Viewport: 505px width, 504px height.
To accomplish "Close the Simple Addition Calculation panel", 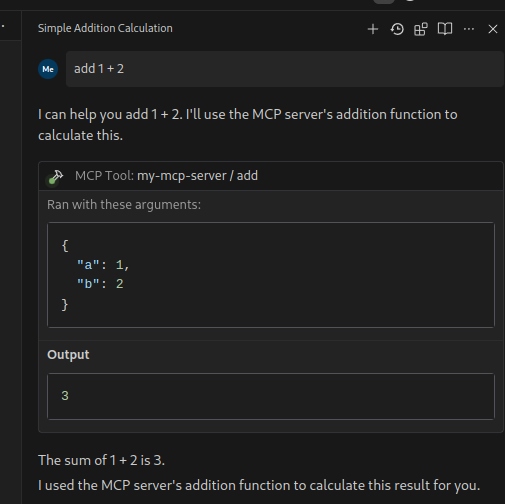I will pyautogui.click(x=493, y=29).
